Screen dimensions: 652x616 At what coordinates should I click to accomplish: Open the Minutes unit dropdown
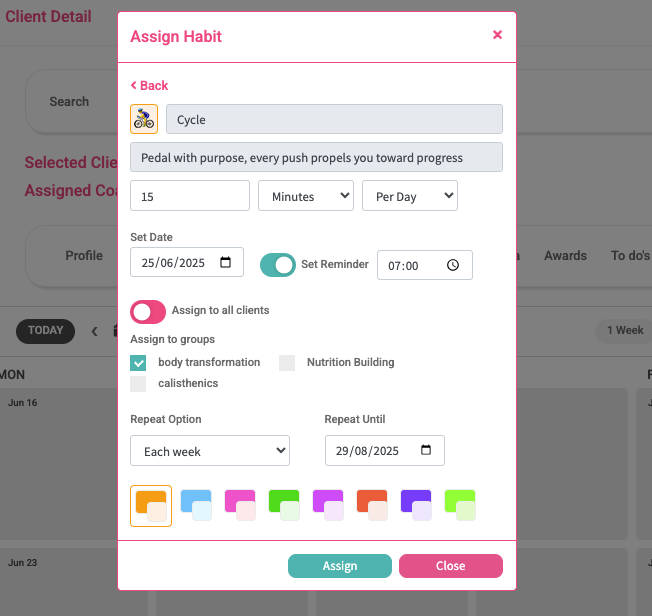[306, 196]
